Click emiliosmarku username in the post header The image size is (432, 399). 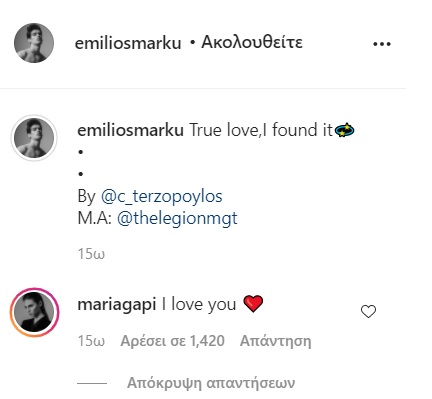pyautogui.click(x=128, y=43)
